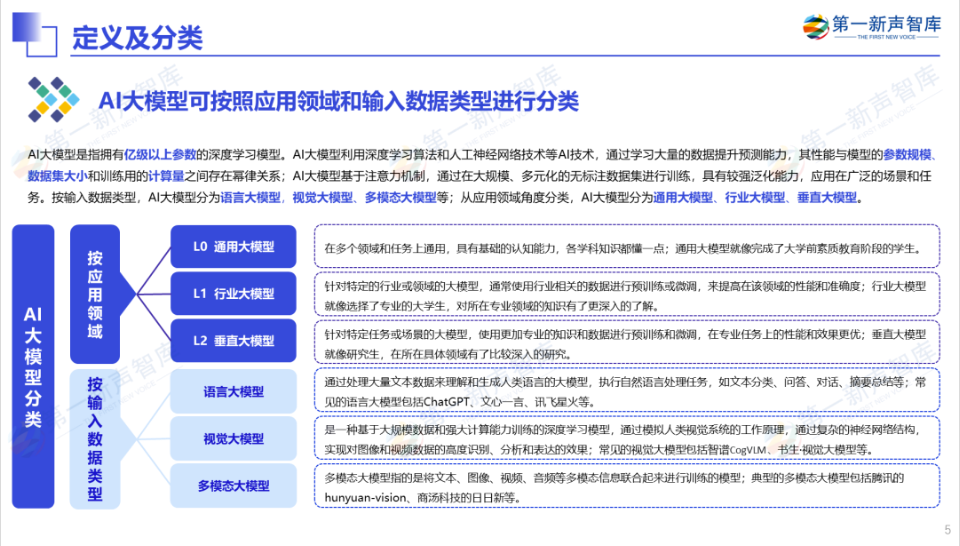Click the description starting 针对特定的行业或领域的大模型
960x546 pixels.
point(627,295)
